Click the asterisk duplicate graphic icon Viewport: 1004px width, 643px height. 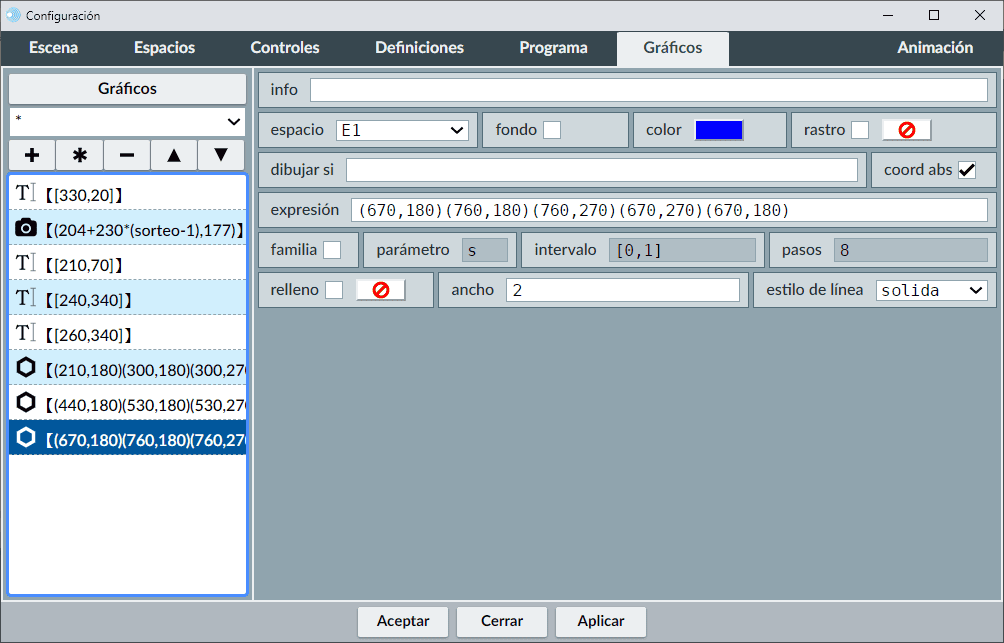80,155
